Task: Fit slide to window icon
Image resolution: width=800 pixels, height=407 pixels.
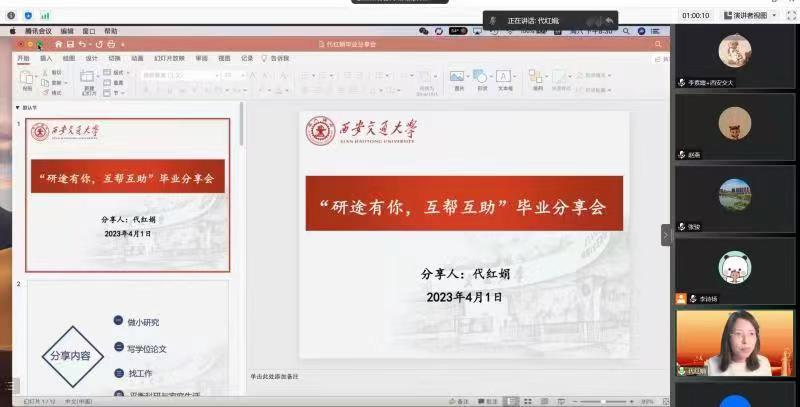Action: pos(666,402)
